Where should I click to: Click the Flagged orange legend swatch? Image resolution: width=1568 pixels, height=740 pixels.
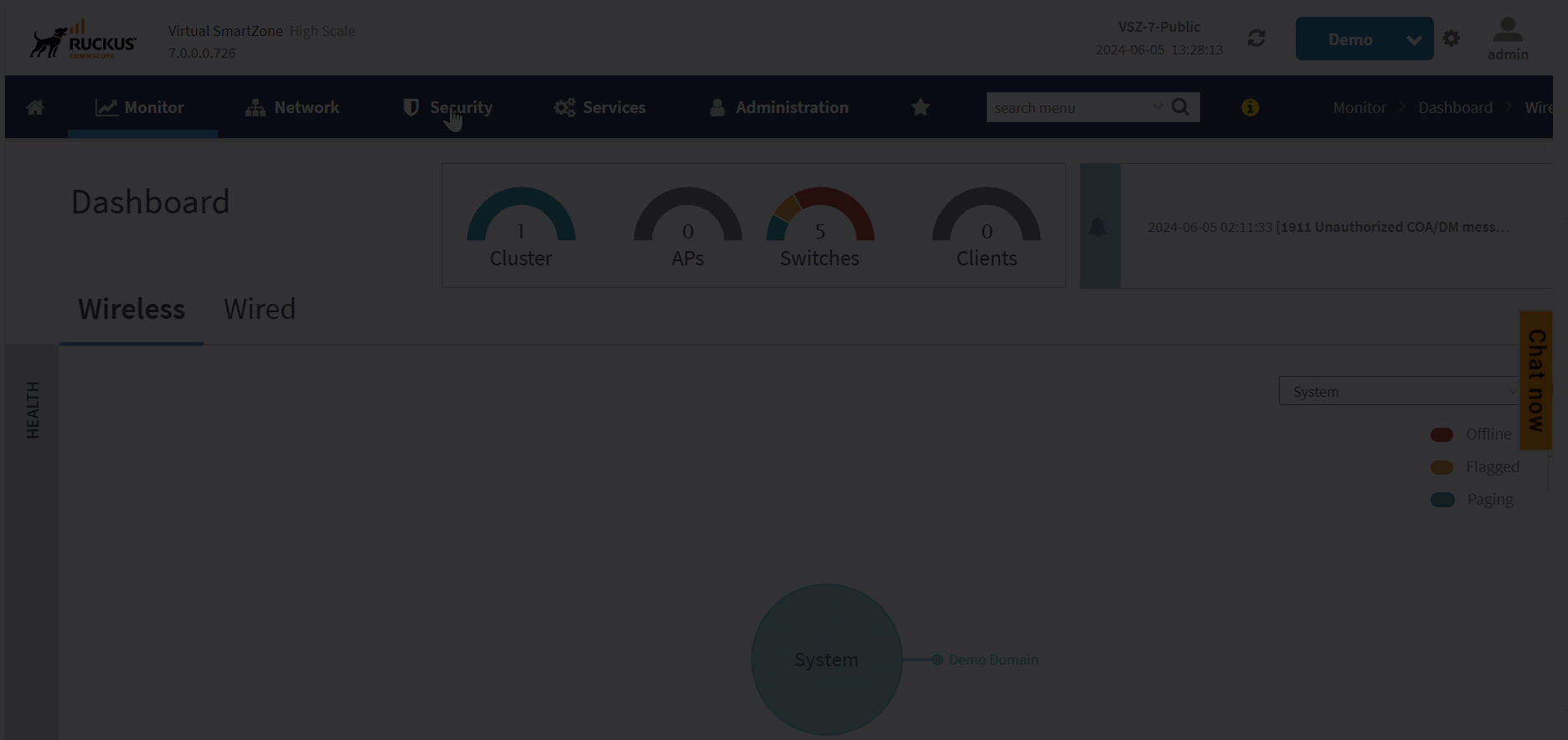[1442, 467]
